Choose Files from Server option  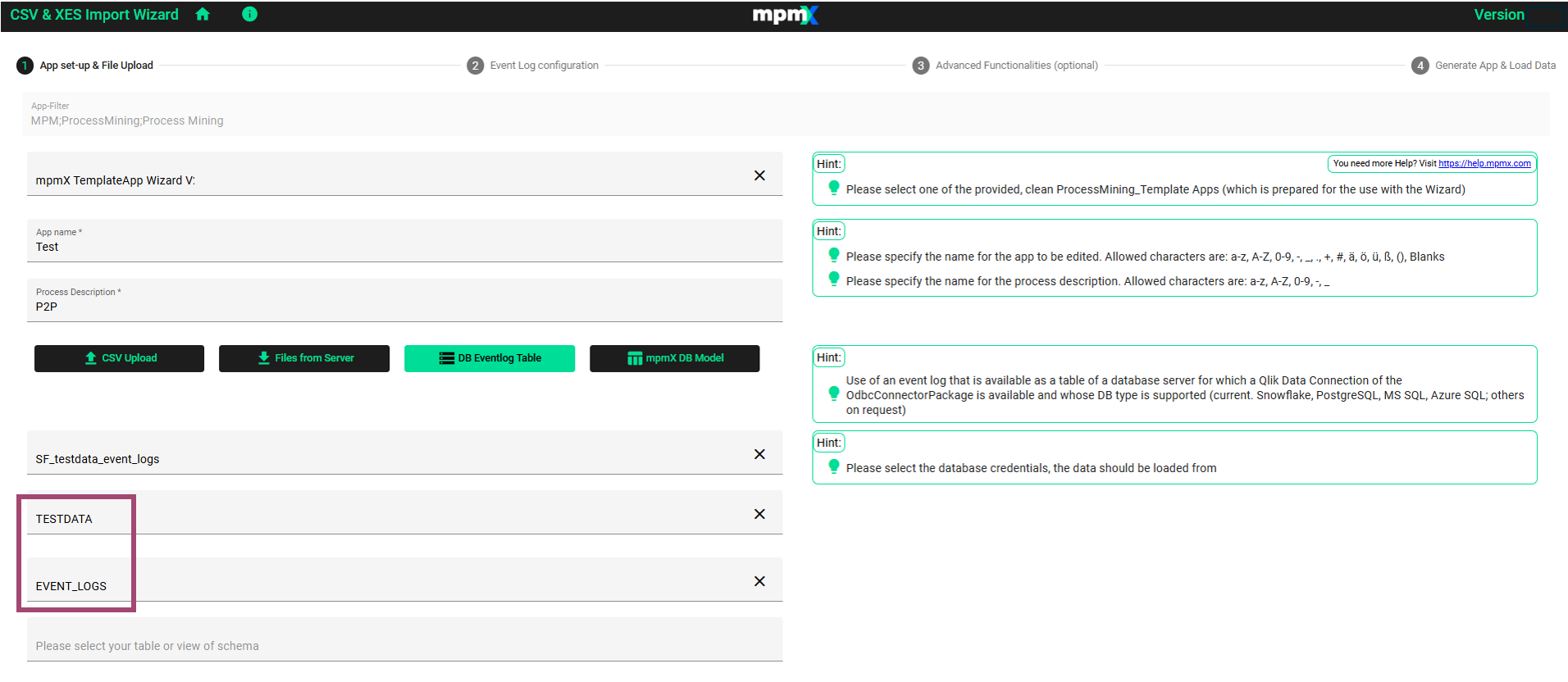304,358
